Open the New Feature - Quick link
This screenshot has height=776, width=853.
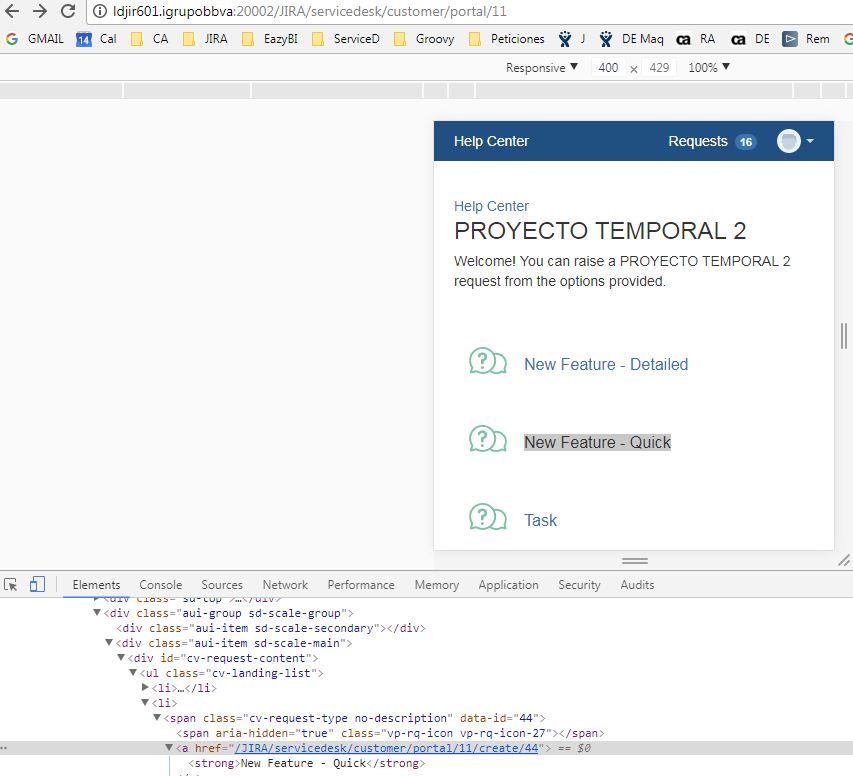tap(597, 442)
